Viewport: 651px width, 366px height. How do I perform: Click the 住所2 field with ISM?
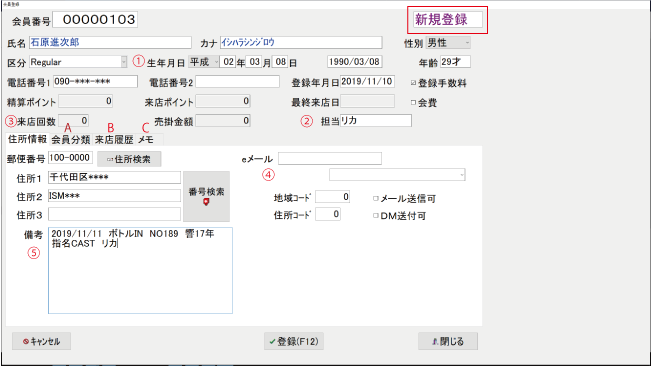114,196
